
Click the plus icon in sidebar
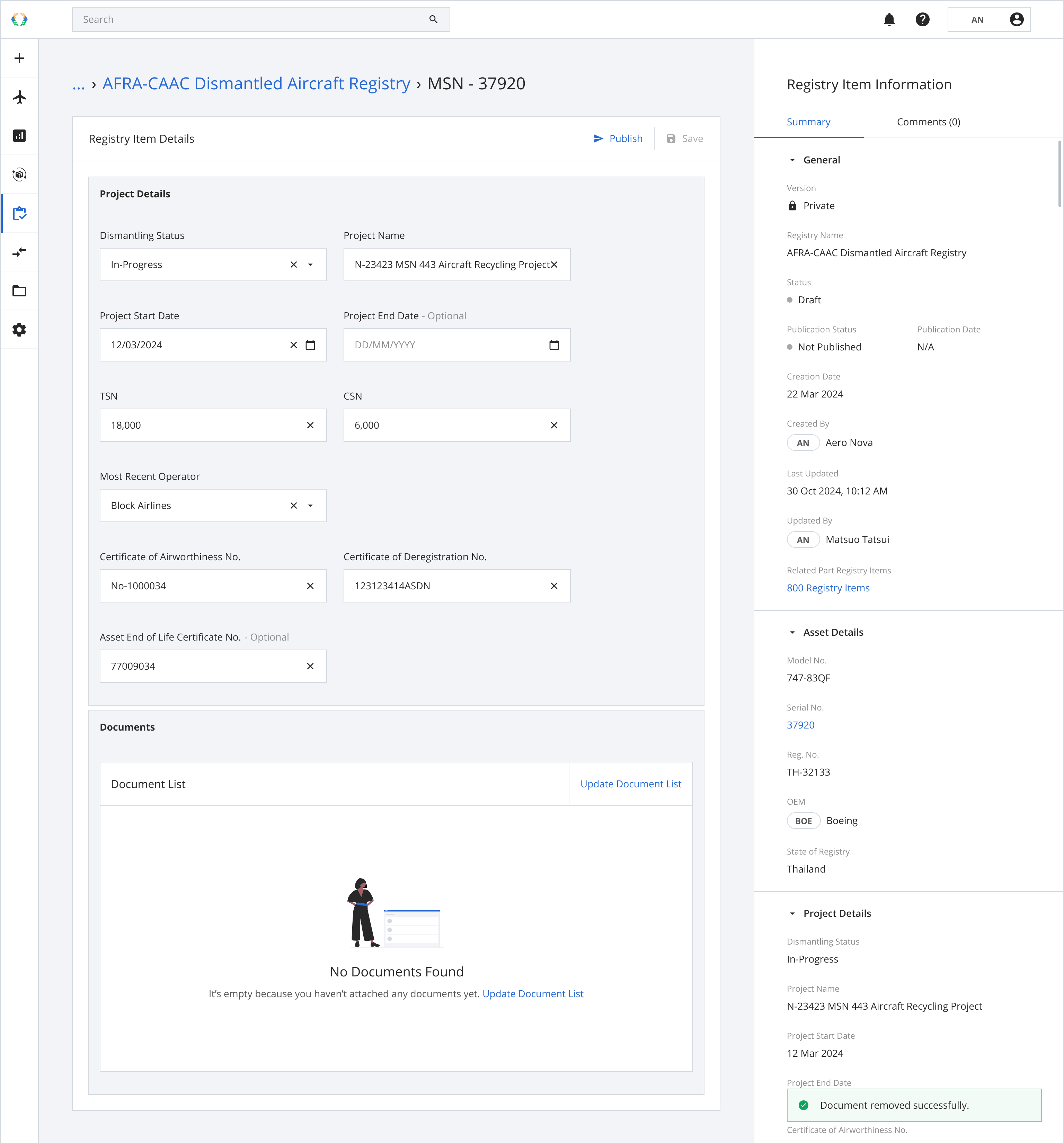(20, 58)
